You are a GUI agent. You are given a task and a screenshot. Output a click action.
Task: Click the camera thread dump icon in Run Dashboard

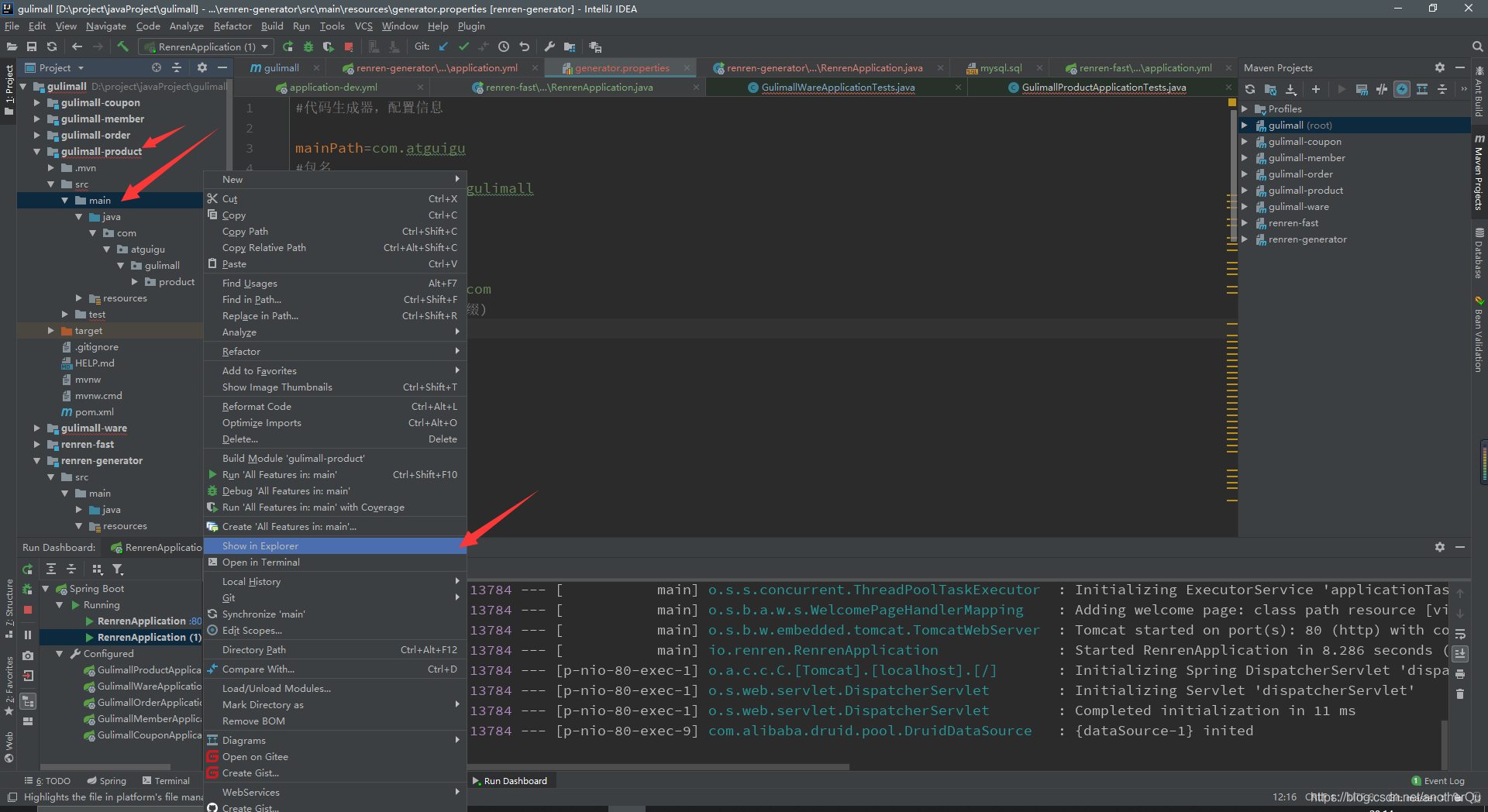pos(28,655)
